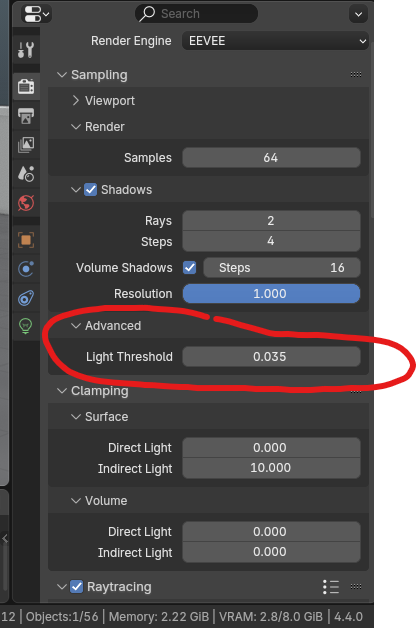Disable the Raytracing checkbox
The width and height of the screenshot is (419, 628).
(77, 587)
